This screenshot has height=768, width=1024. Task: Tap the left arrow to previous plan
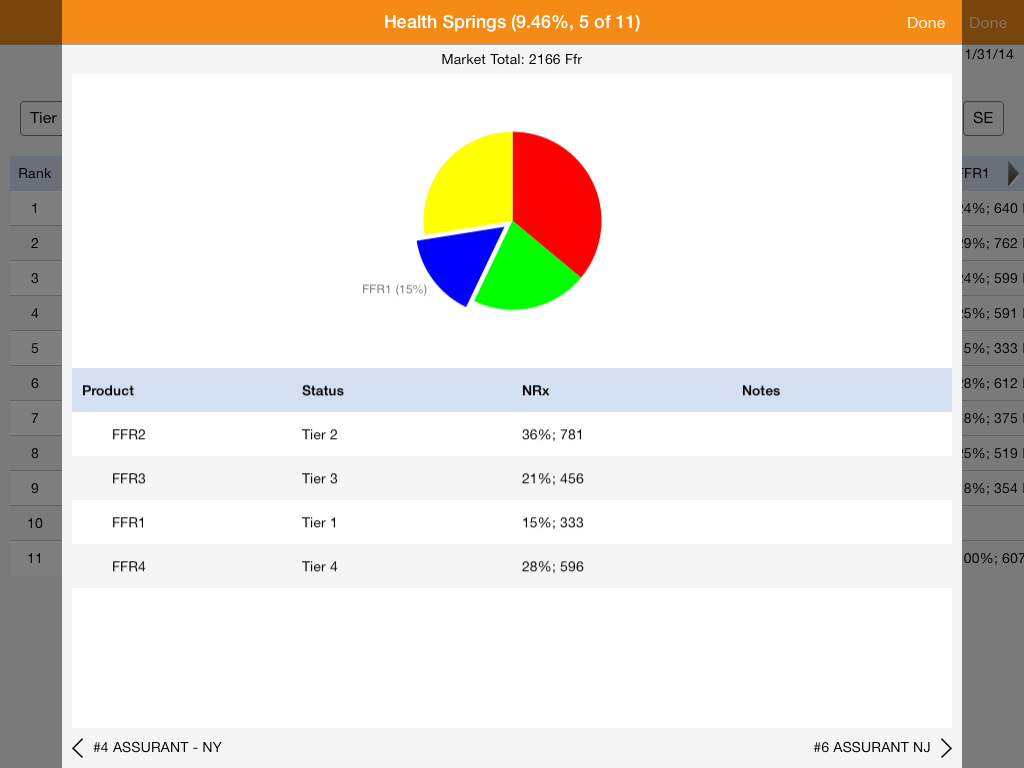coord(78,748)
